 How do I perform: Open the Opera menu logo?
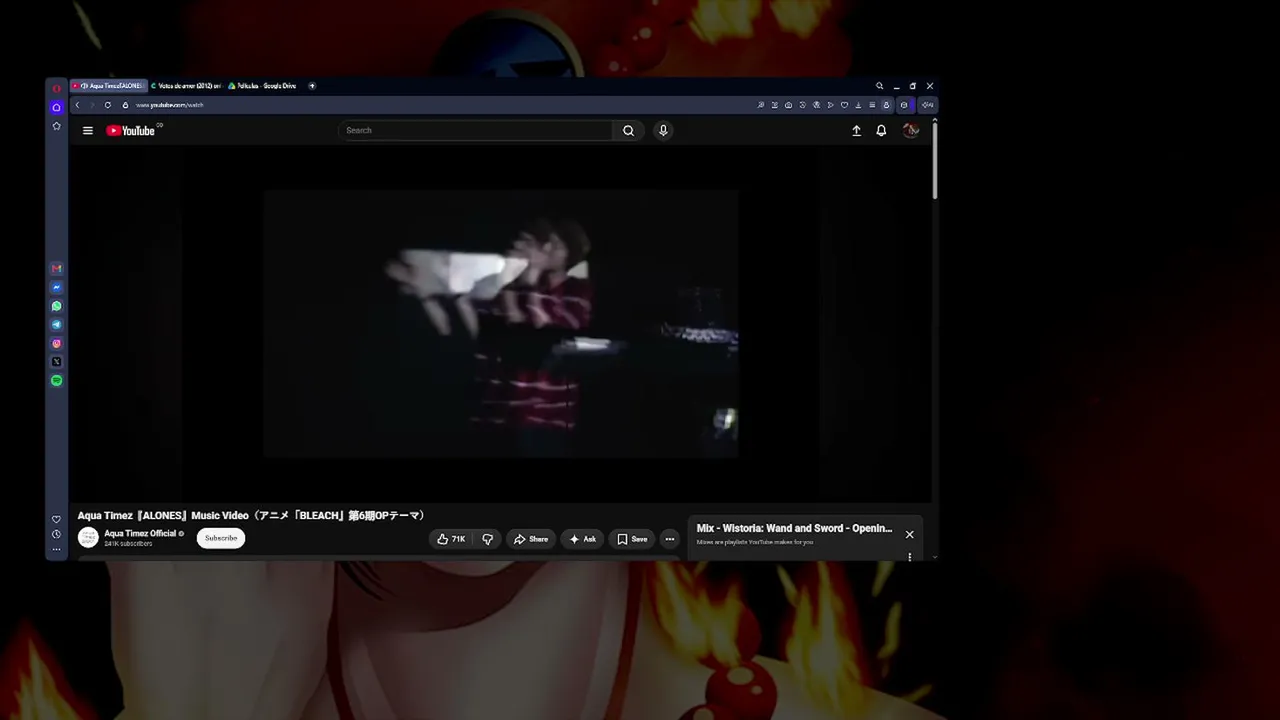(56, 88)
